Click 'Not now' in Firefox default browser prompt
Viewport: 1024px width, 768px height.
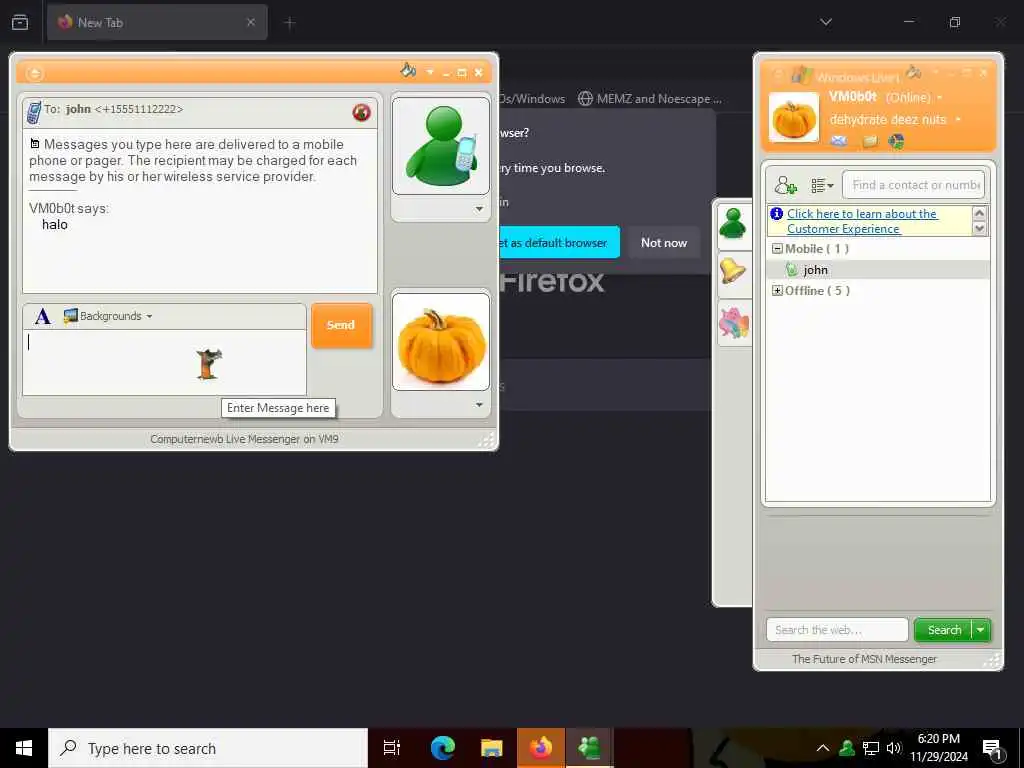click(x=664, y=243)
